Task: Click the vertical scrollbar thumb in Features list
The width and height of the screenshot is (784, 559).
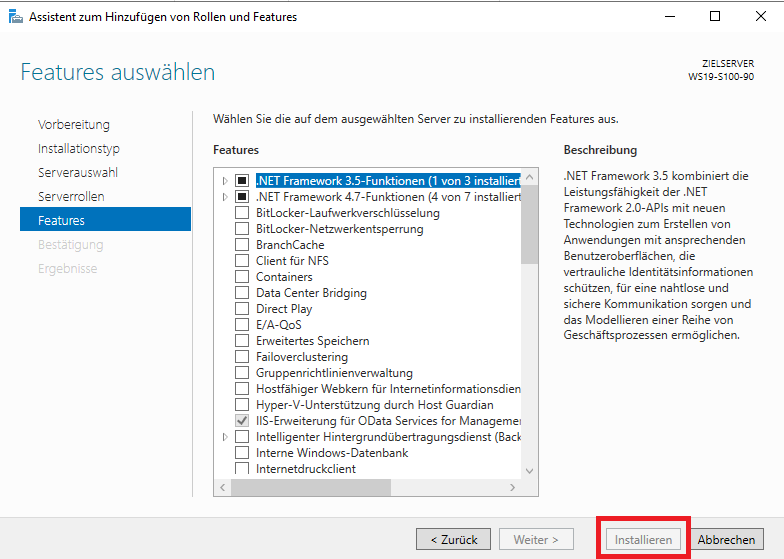Action: (x=530, y=224)
